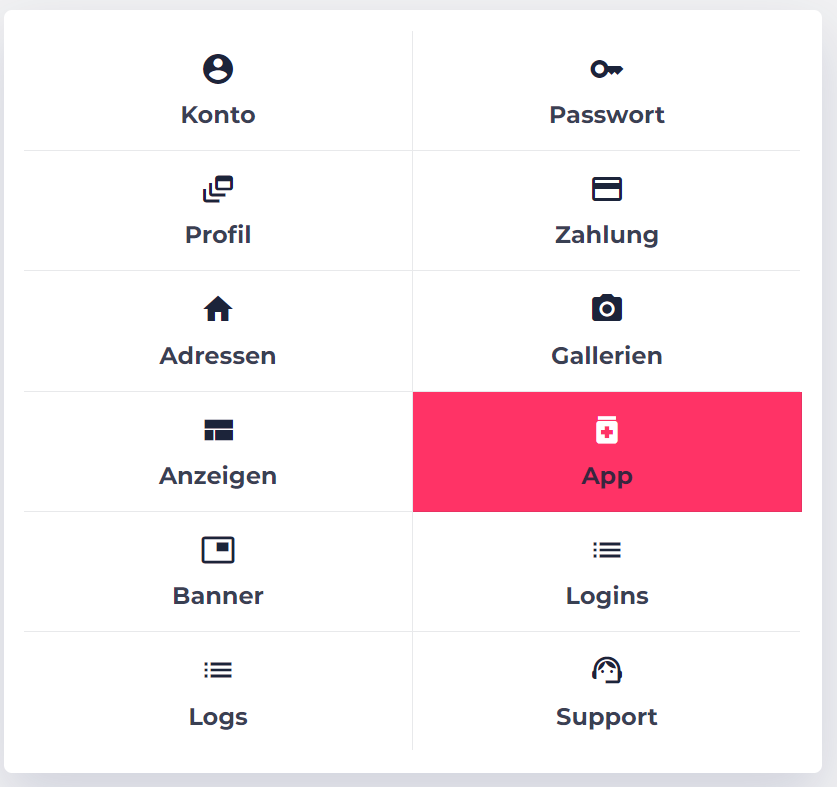Click the Konto user avatar icon
Viewport: 837px width, 787px height.
coord(218,69)
